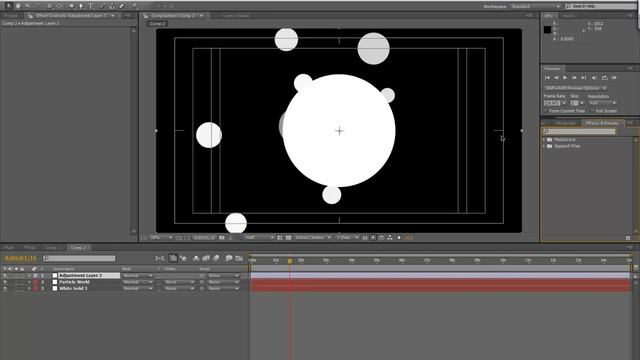This screenshot has height=360, width=640.
Task: Toggle region of interest in viewer
Action: (280, 238)
